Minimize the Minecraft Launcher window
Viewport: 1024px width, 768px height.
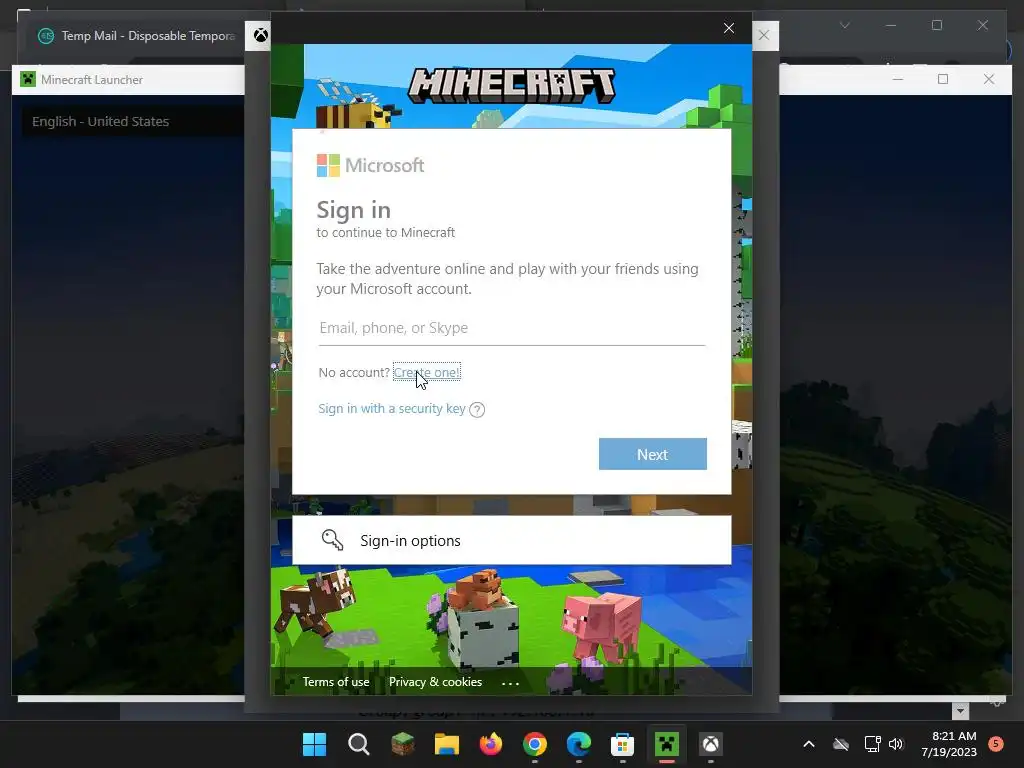(x=898, y=79)
